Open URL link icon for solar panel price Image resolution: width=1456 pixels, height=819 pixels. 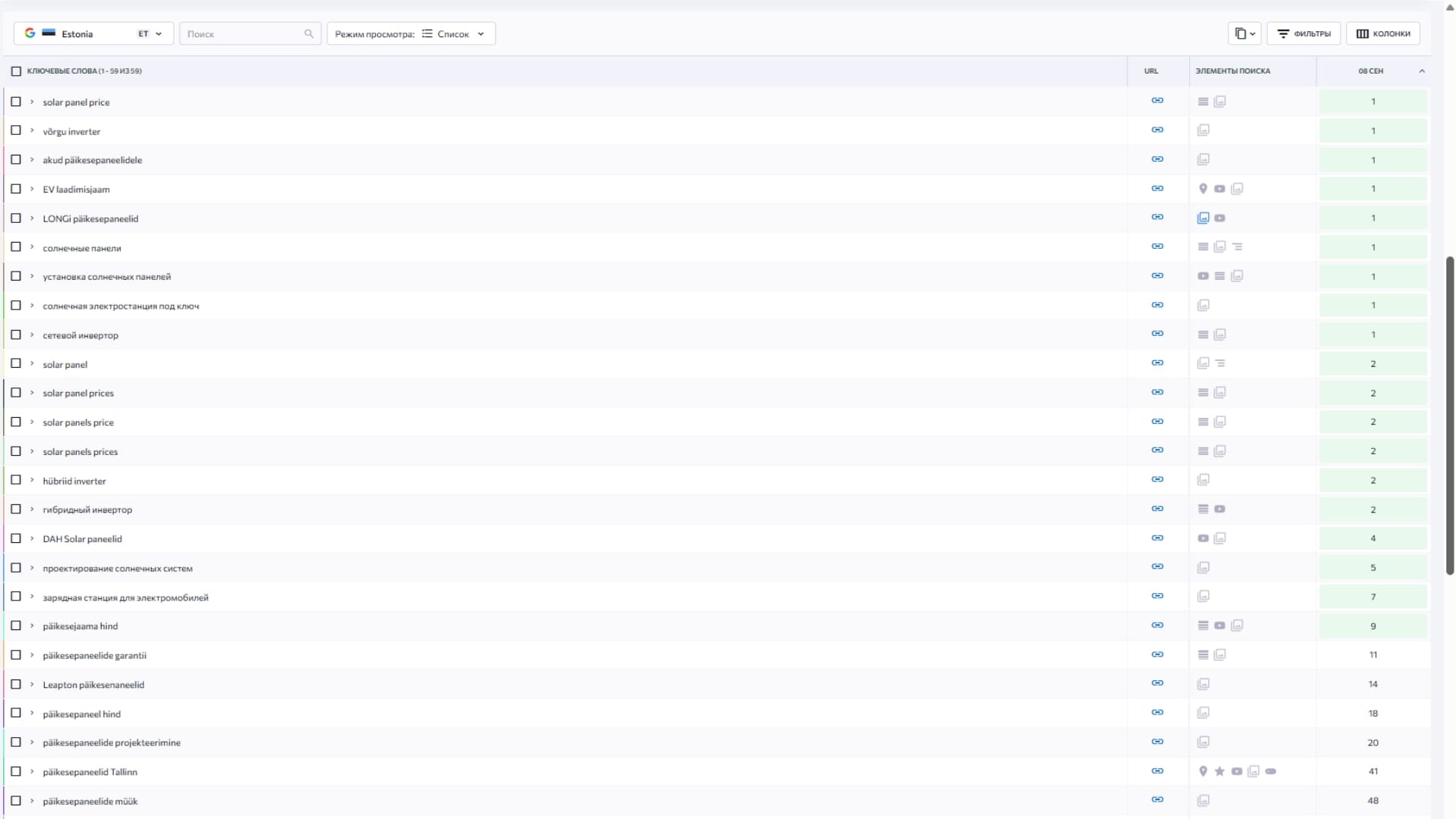coord(1157,100)
